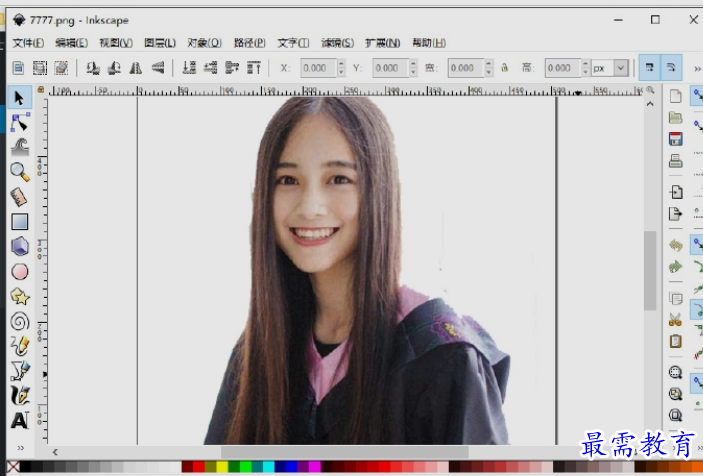Viewport: 703px width, 476px height.
Task: Expand the toolbox overflow chevron
Action: (x=20, y=448)
